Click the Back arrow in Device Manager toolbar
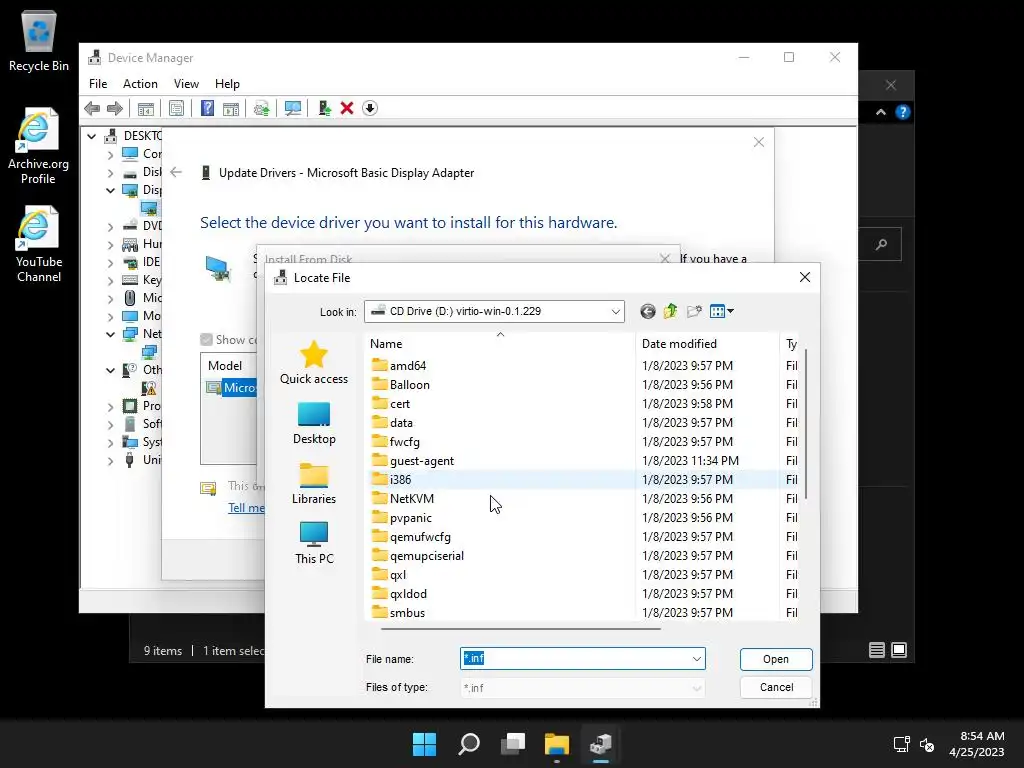 pos(92,108)
